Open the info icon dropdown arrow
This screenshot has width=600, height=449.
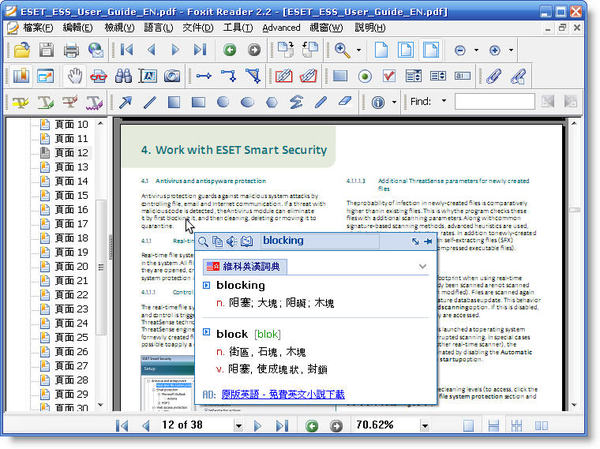[x=394, y=102]
